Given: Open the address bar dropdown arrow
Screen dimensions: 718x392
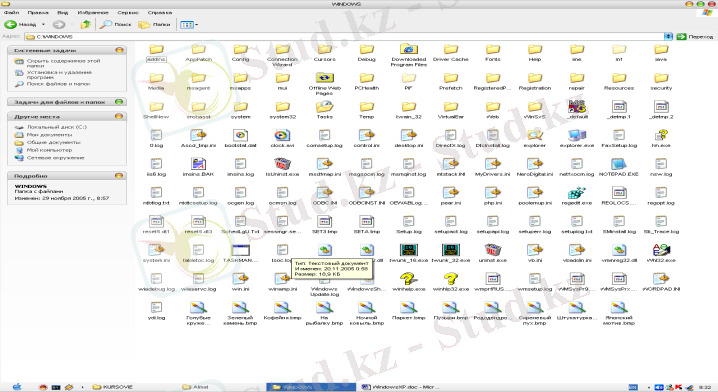Looking at the screenshot, I should pyautogui.click(x=668, y=36).
